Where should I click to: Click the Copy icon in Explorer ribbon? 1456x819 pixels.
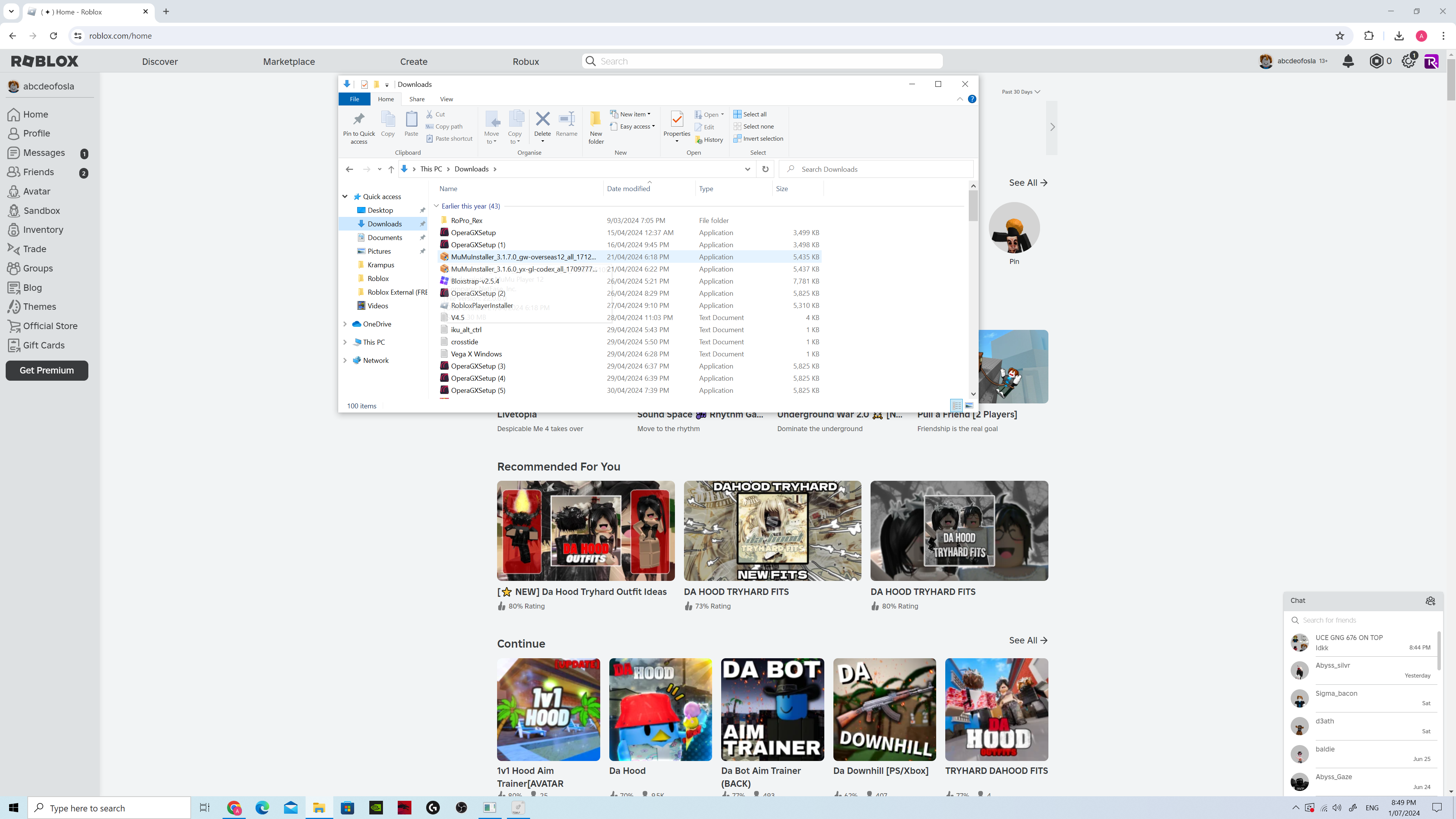(x=388, y=124)
